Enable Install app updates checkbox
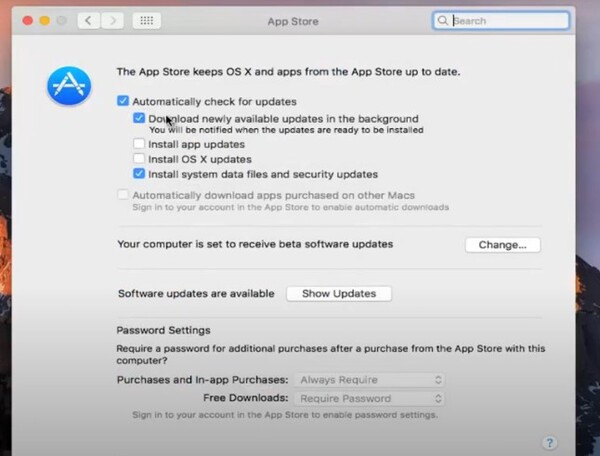The height and width of the screenshot is (456, 600). 139,143
